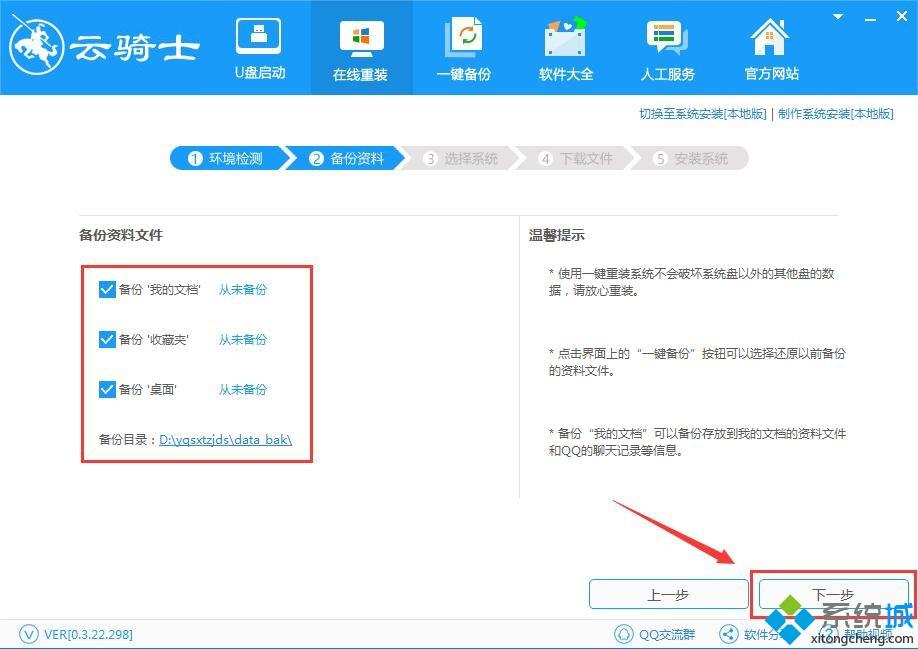Open the 一键备份 backup icon
Image resolution: width=918 pixels, height=649 pixels.
(x=463, y=39)
